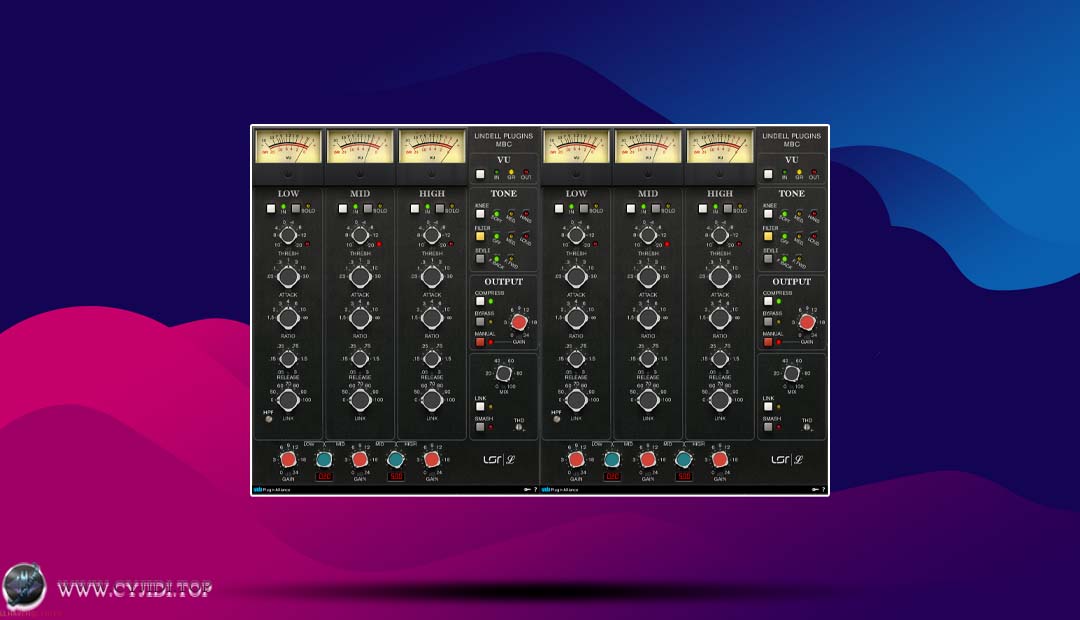
Task: Toggle master LINK button in left plugin
Action: (x=480, y=406)
